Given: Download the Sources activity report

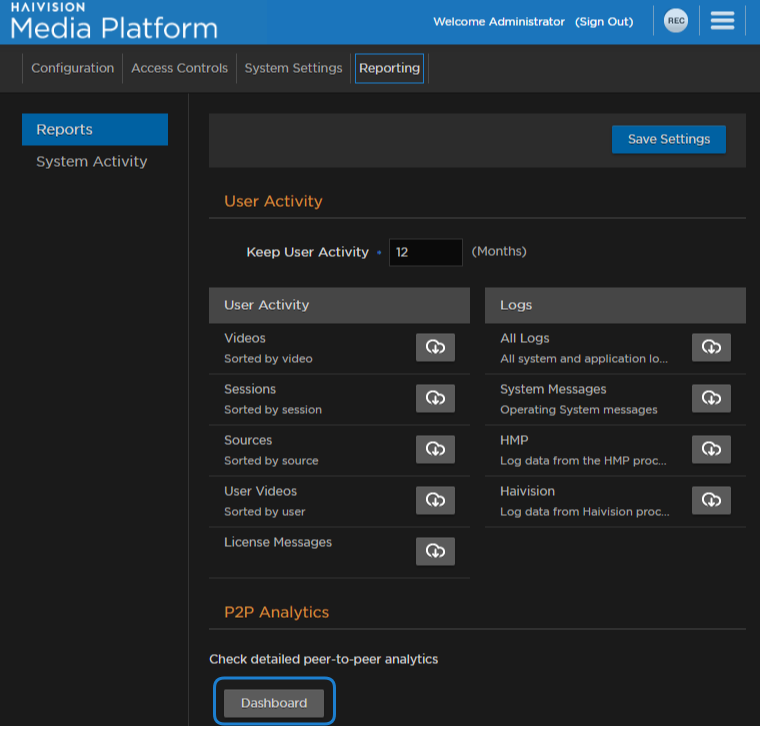Looking at the screenshot, I should coord(435,449).
